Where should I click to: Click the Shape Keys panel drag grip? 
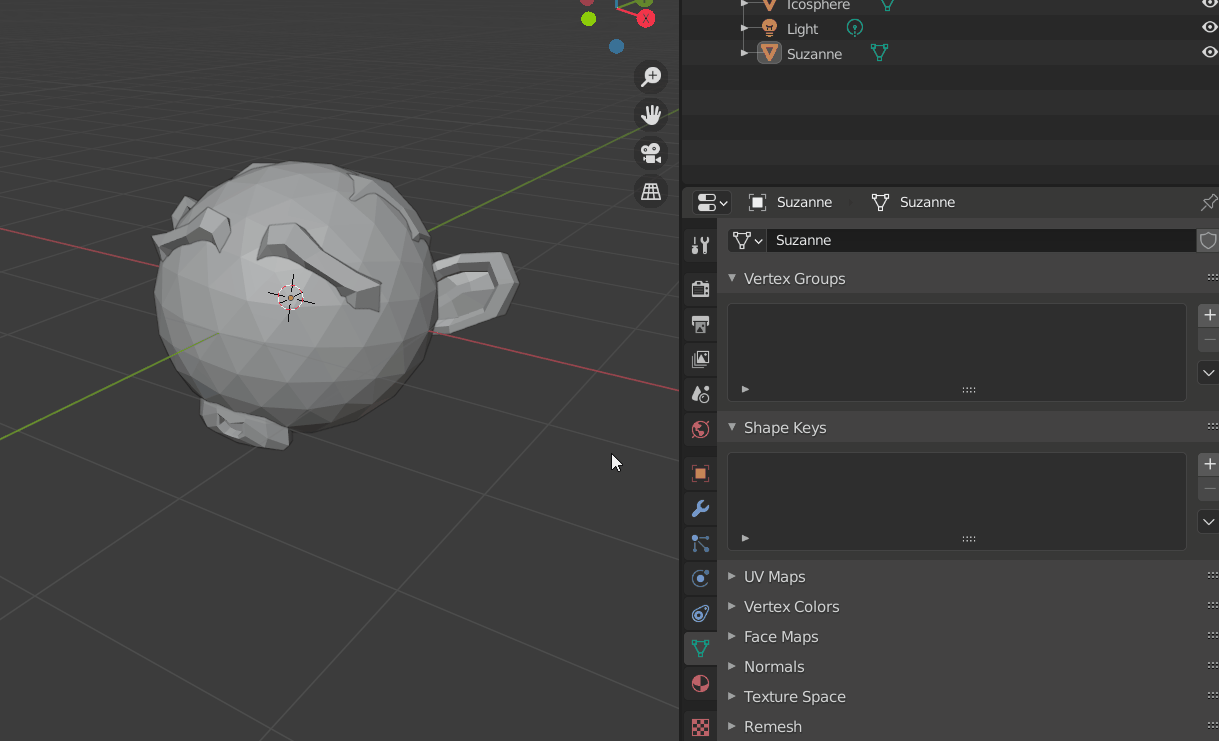click(1212, 427)
